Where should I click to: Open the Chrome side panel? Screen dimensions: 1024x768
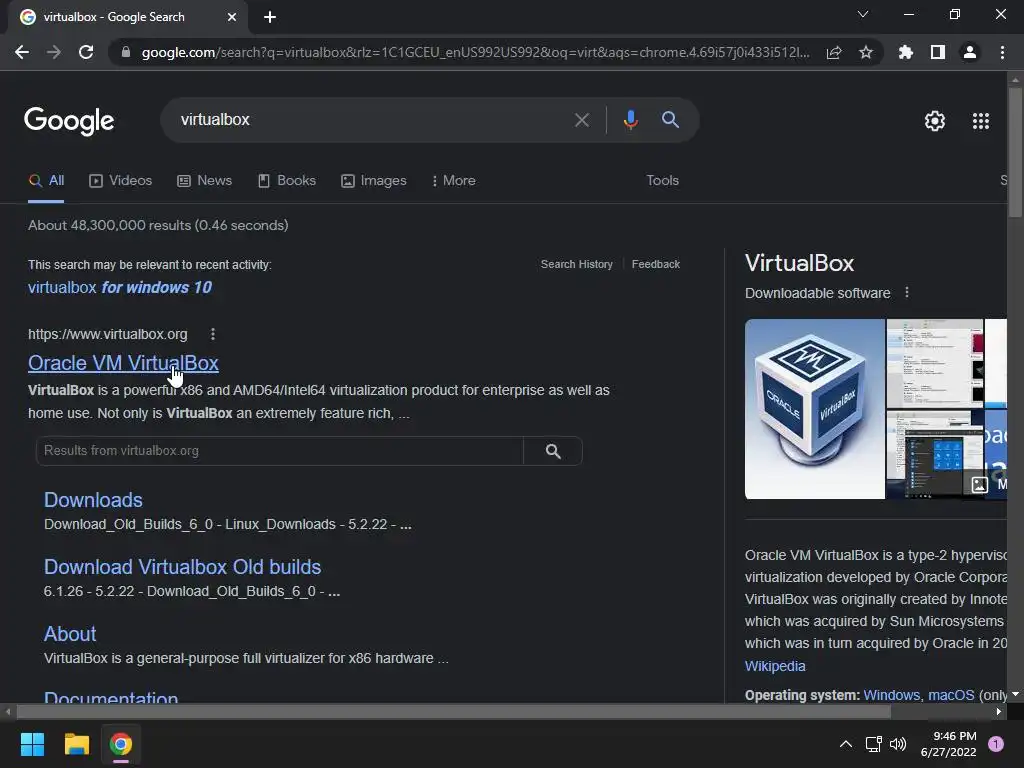[x=938, y=52]
